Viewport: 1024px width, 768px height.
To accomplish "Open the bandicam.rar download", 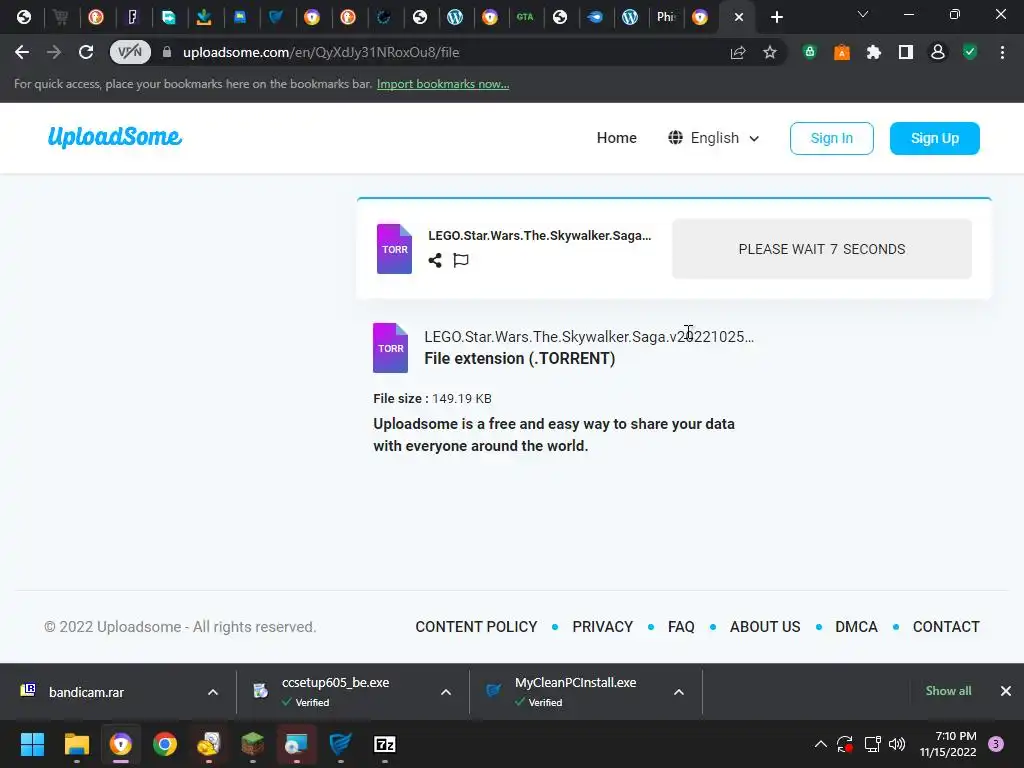I will pos(86,692).
